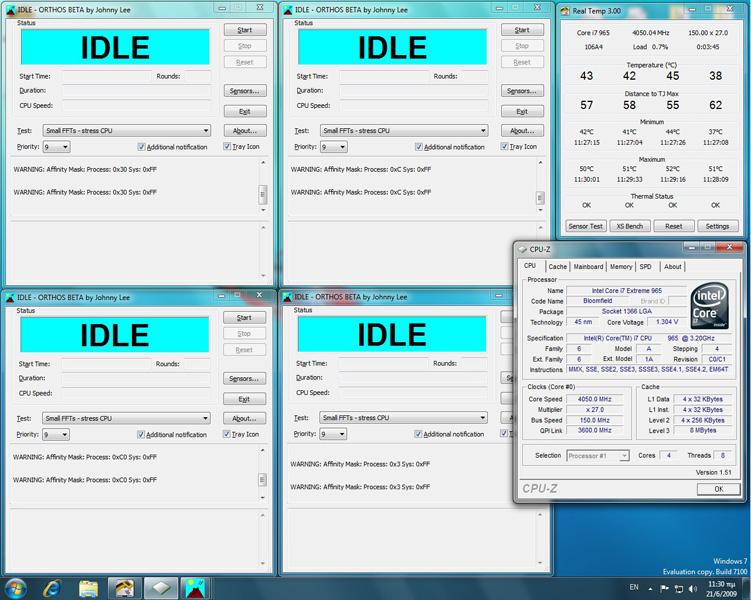Click OK in the CPU-Z window
751x600 pixels.
point(718,489)
